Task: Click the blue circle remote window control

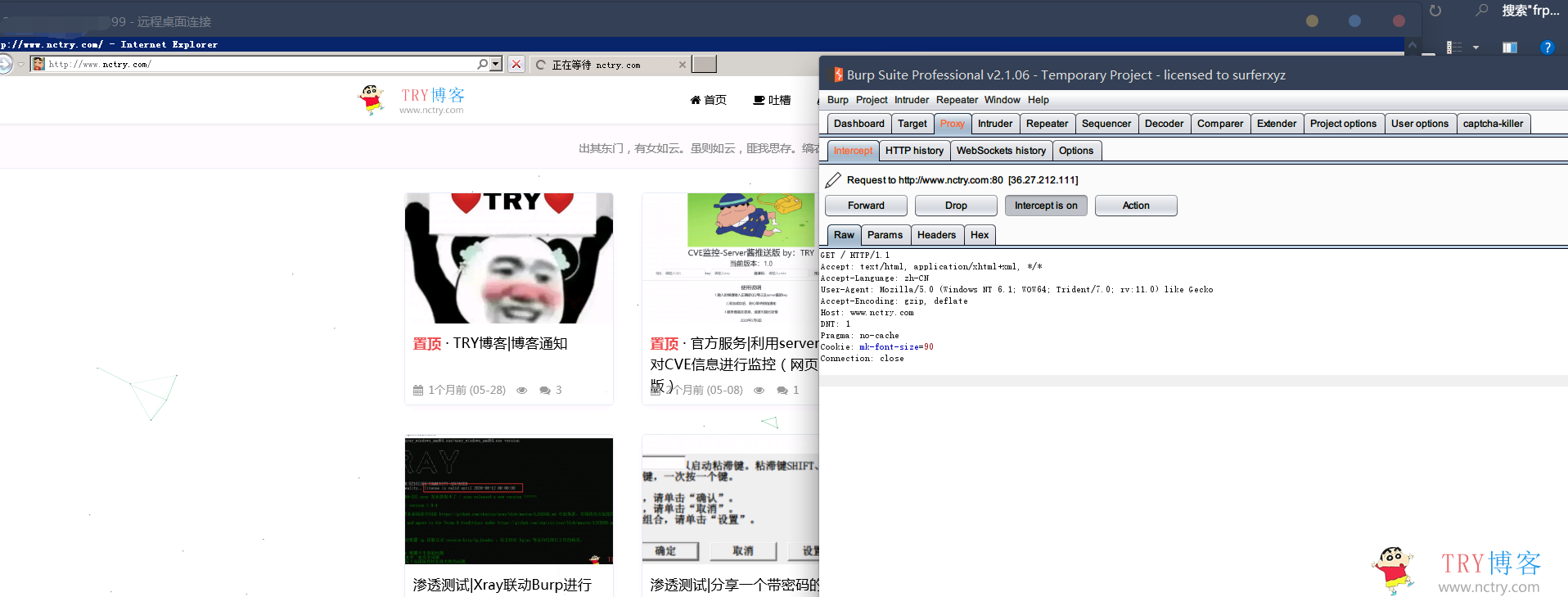Action: coord(1355,21)
